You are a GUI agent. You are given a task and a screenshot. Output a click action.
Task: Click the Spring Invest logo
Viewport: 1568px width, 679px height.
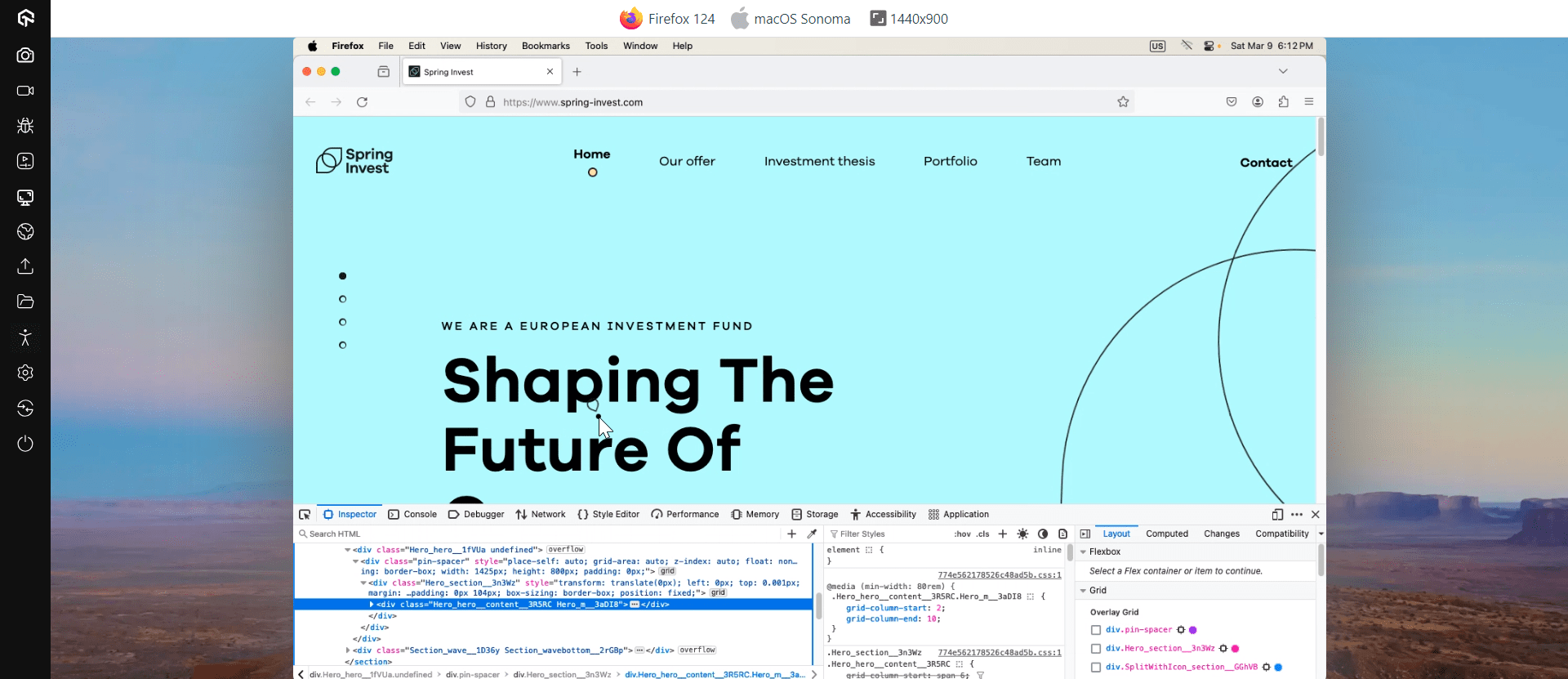[x=354, y=161]
